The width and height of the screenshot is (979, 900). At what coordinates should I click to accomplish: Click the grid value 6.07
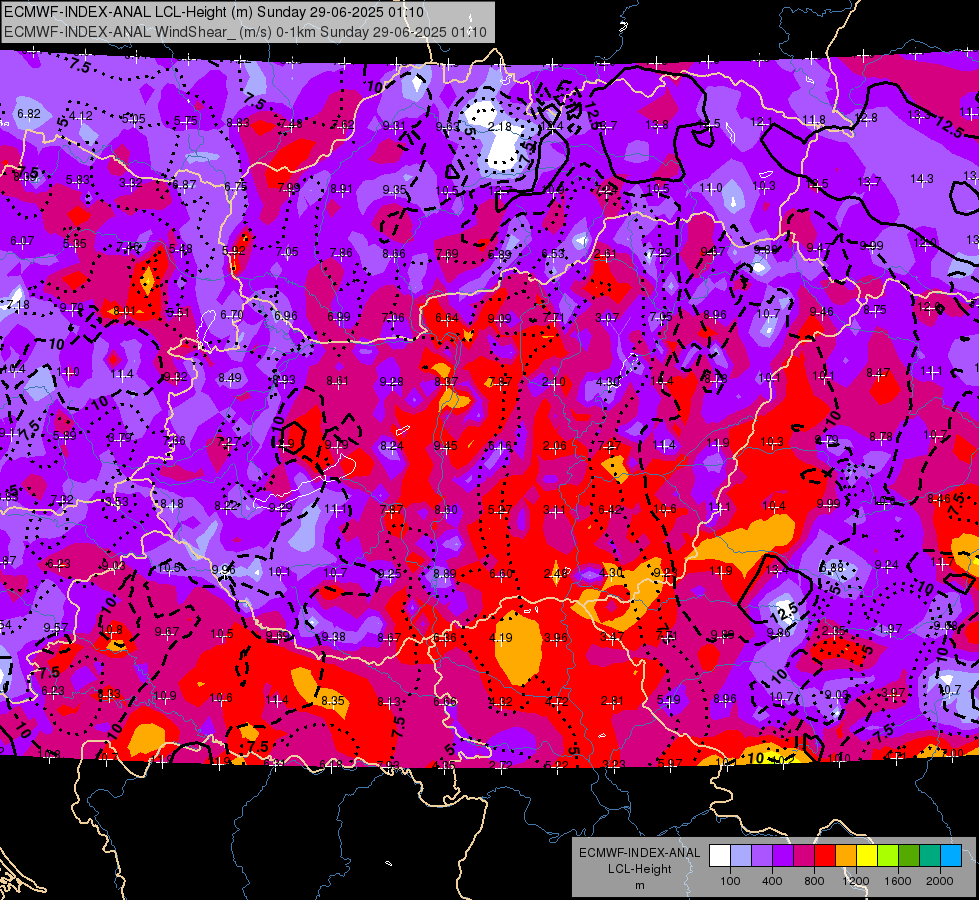(x=22, y=240)
